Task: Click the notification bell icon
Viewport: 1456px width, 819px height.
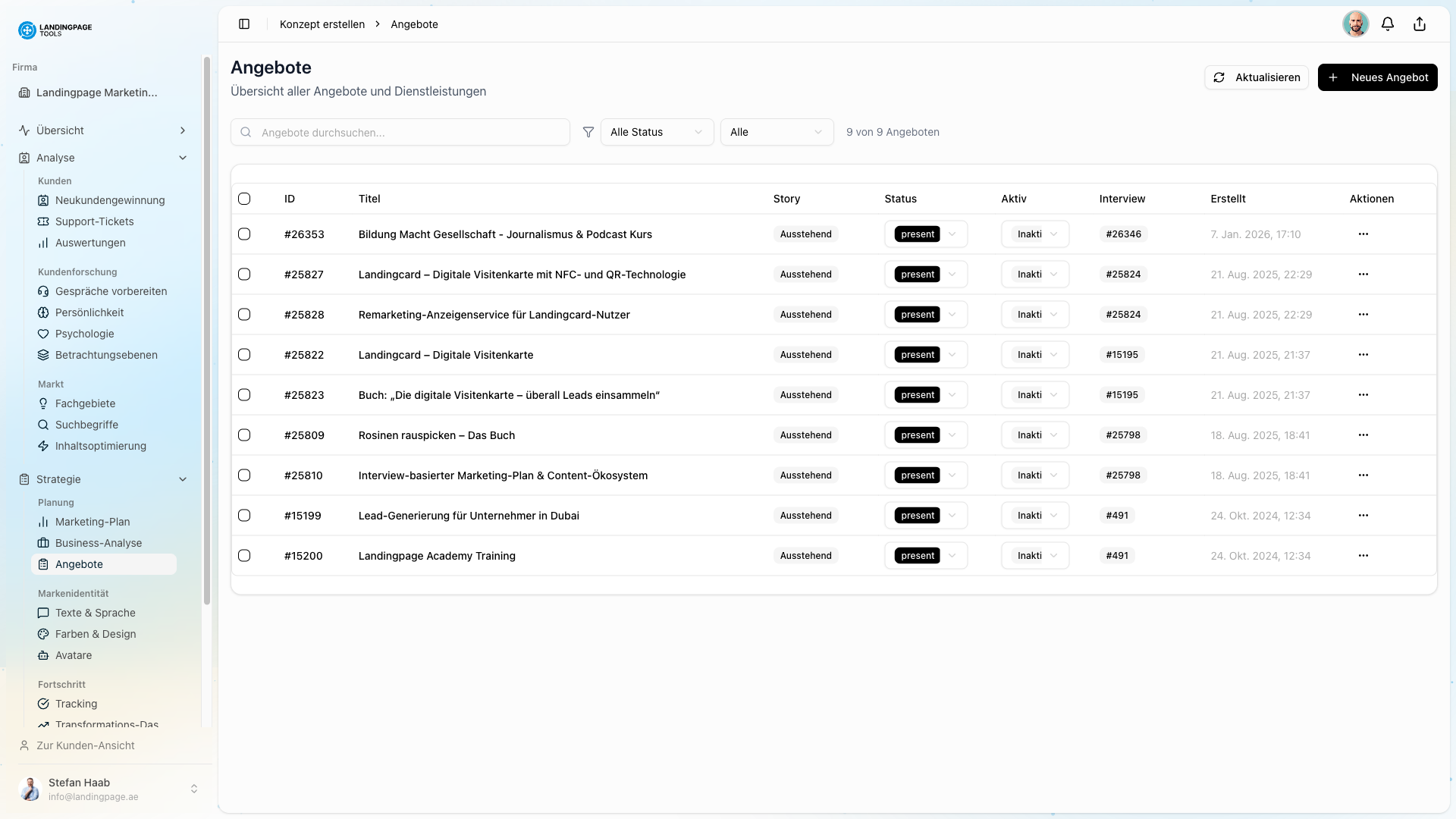Action: coord(1388,24)
